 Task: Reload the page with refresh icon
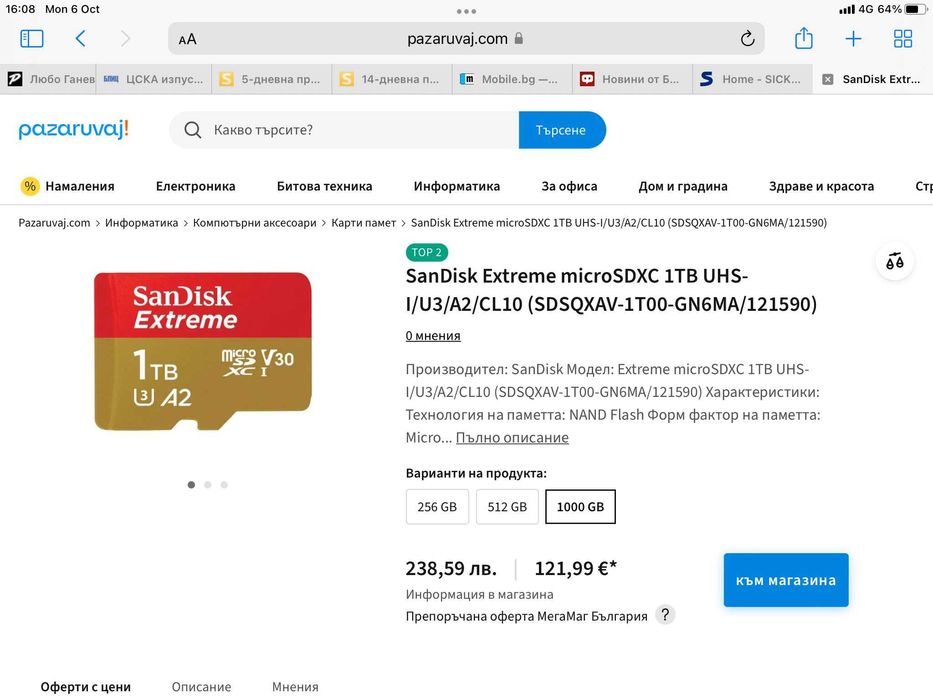[x=747, y=39]
